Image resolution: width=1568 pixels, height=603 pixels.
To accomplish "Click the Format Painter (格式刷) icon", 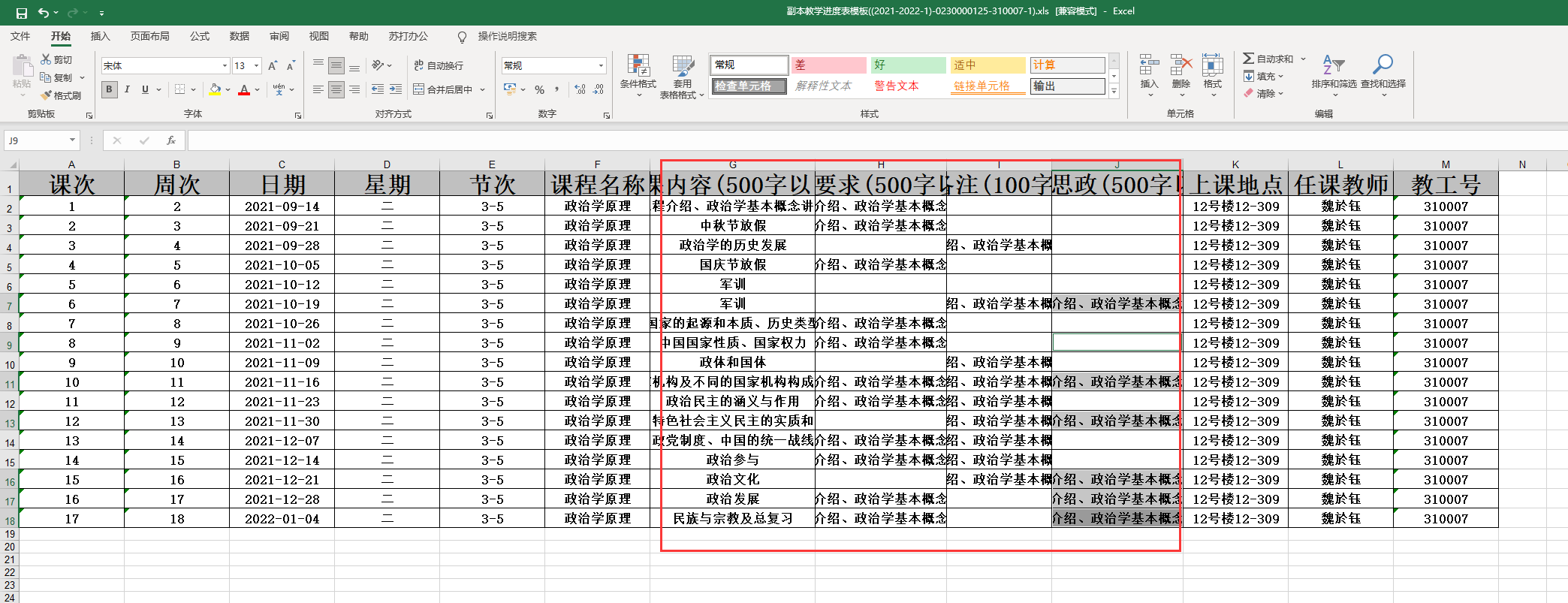I will coord(47,95).
